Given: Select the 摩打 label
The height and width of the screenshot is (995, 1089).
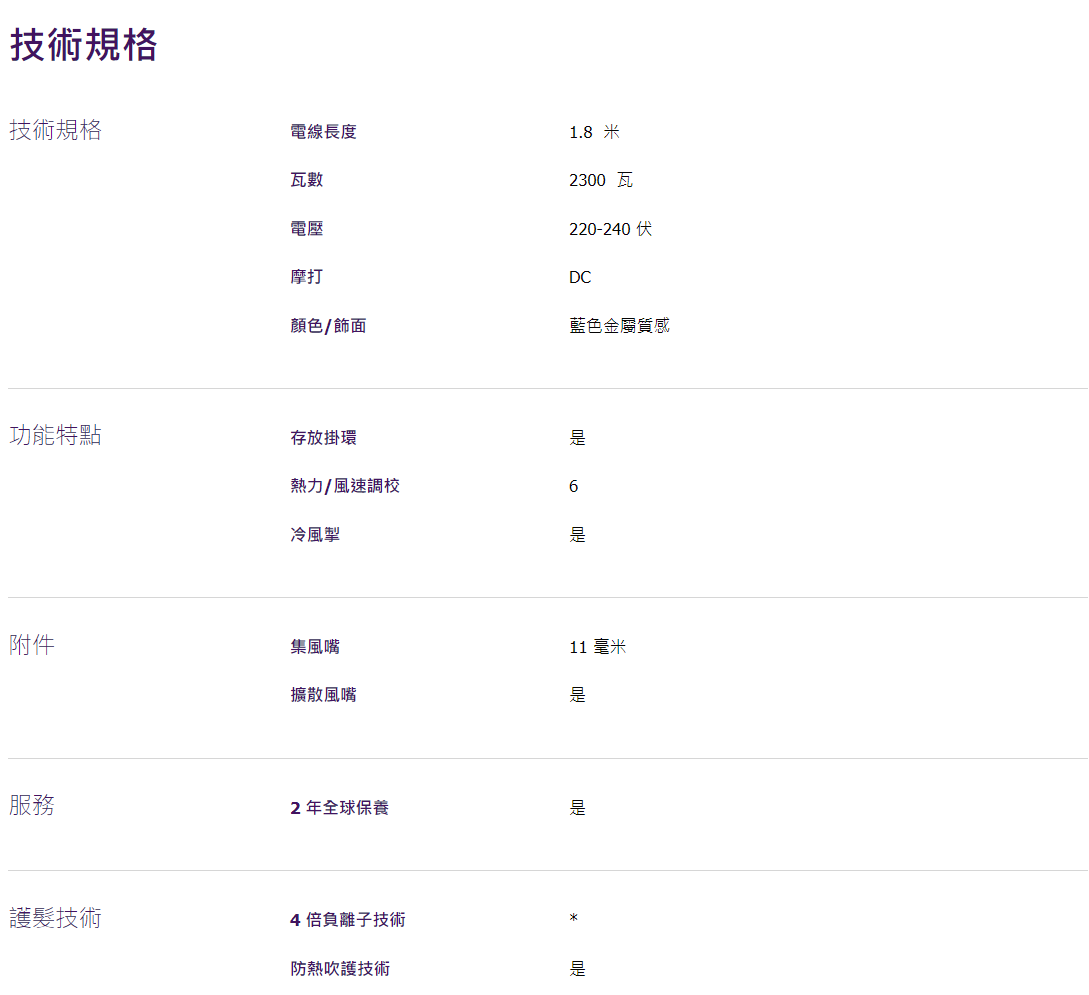Looking at the screenshot, I should point(307,277).
